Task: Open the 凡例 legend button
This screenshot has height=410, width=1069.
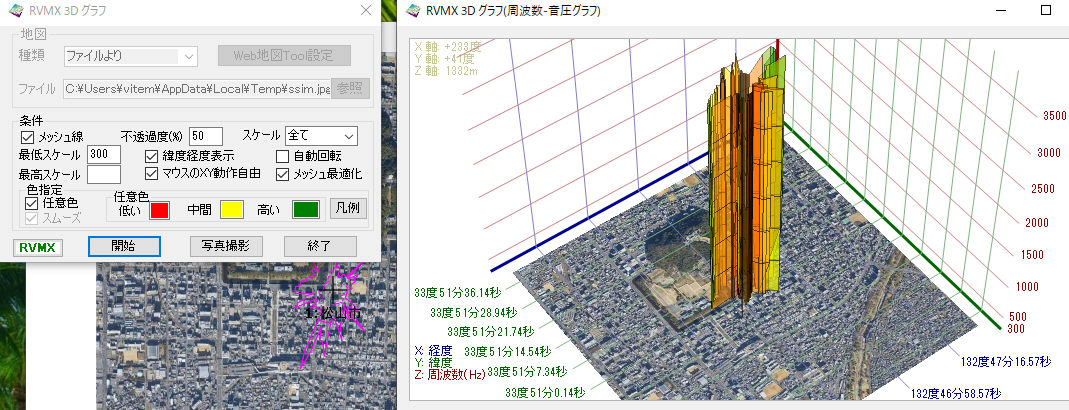Action: coord(349,209)
